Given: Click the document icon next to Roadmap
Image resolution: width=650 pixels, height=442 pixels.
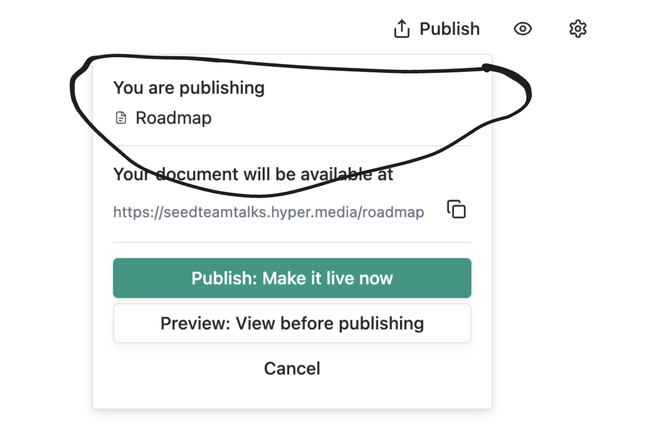Looking at the screenshot, I should pyautogui.click(x=121, y=118).
